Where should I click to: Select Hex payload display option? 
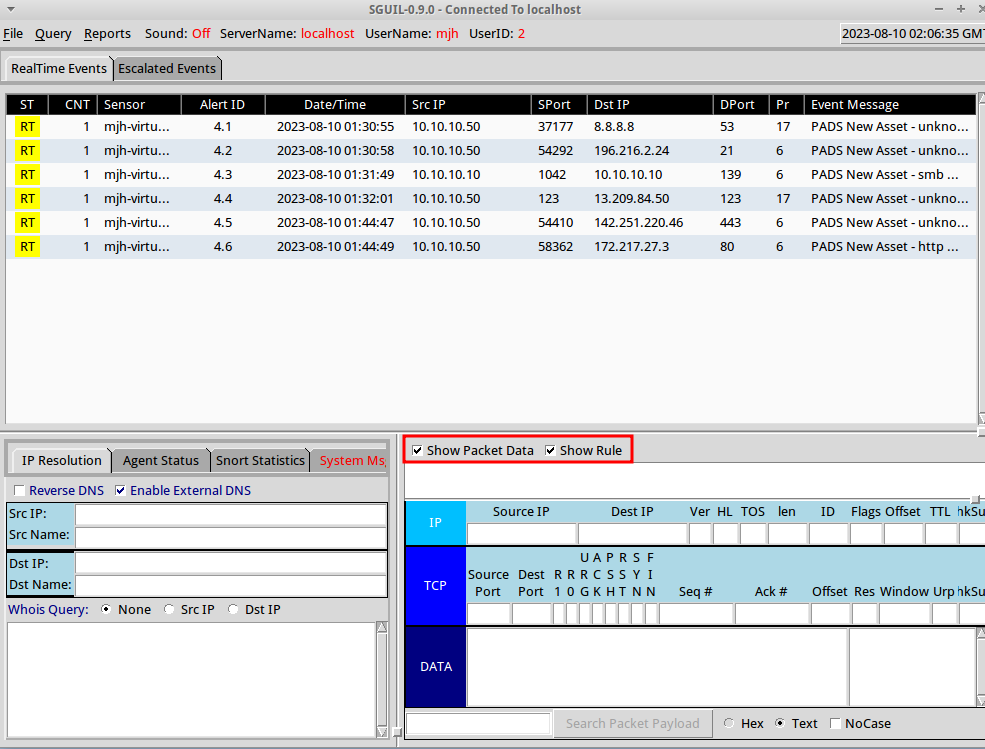pos(729,723)
